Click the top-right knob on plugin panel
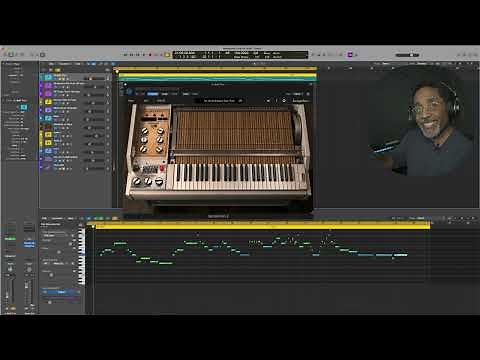The height and width of the screenshot is (360, 480). pos(160,131)
